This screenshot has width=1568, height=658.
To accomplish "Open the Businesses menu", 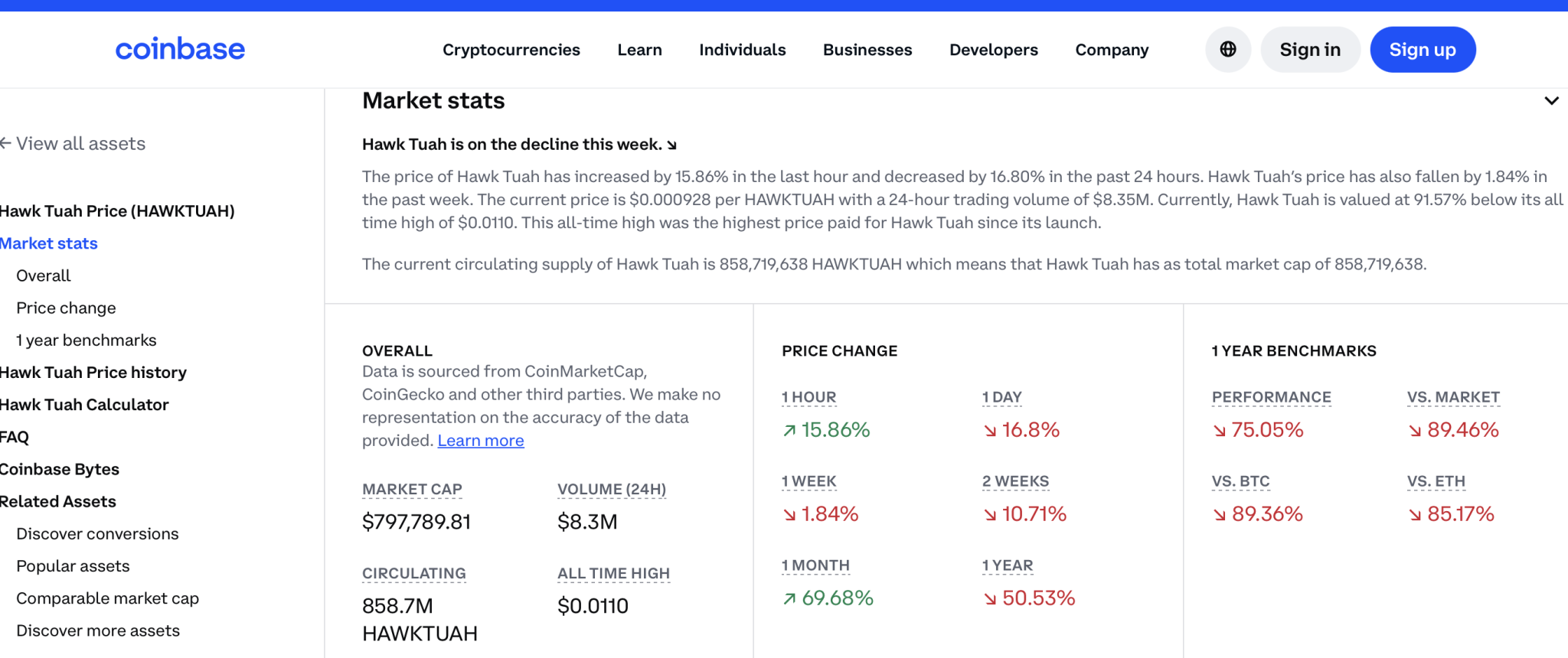I will click(867, 50).
